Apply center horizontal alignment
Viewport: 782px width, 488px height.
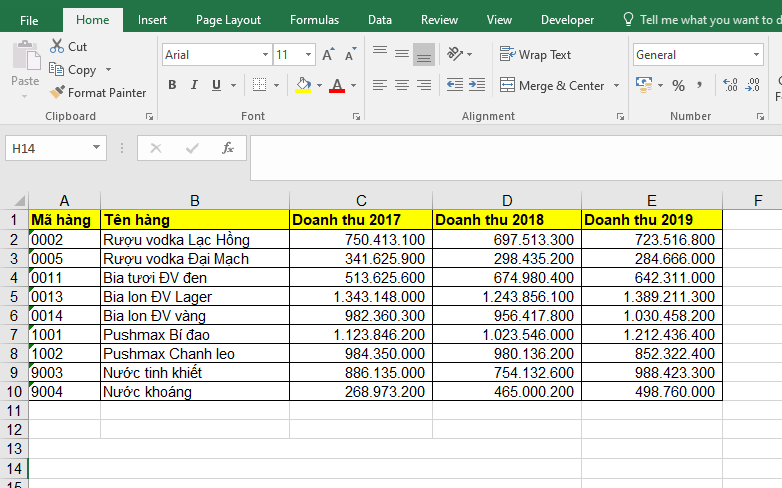[401, 85]
